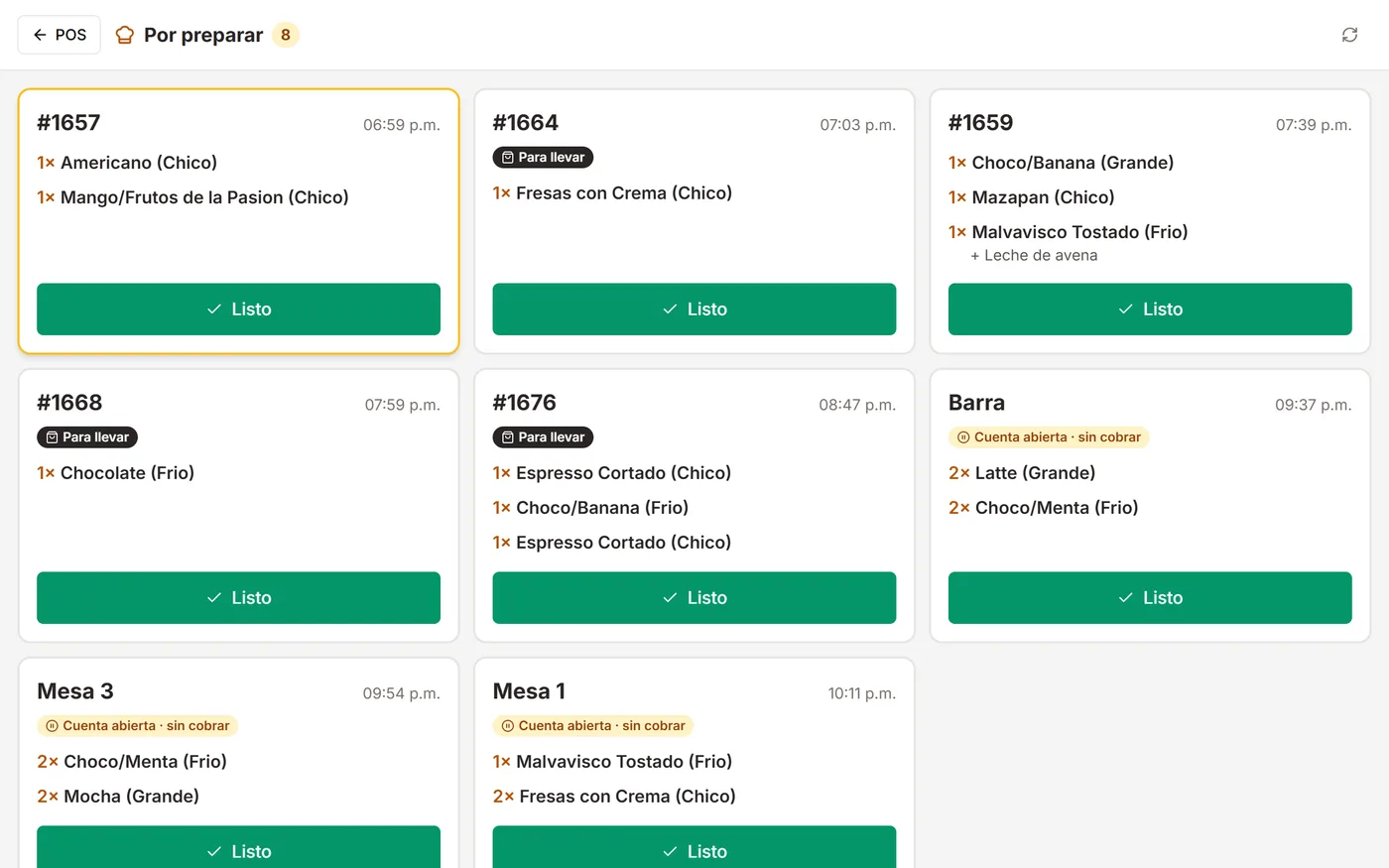
Task: Go back to POS
Action: (x=60, y=35)
